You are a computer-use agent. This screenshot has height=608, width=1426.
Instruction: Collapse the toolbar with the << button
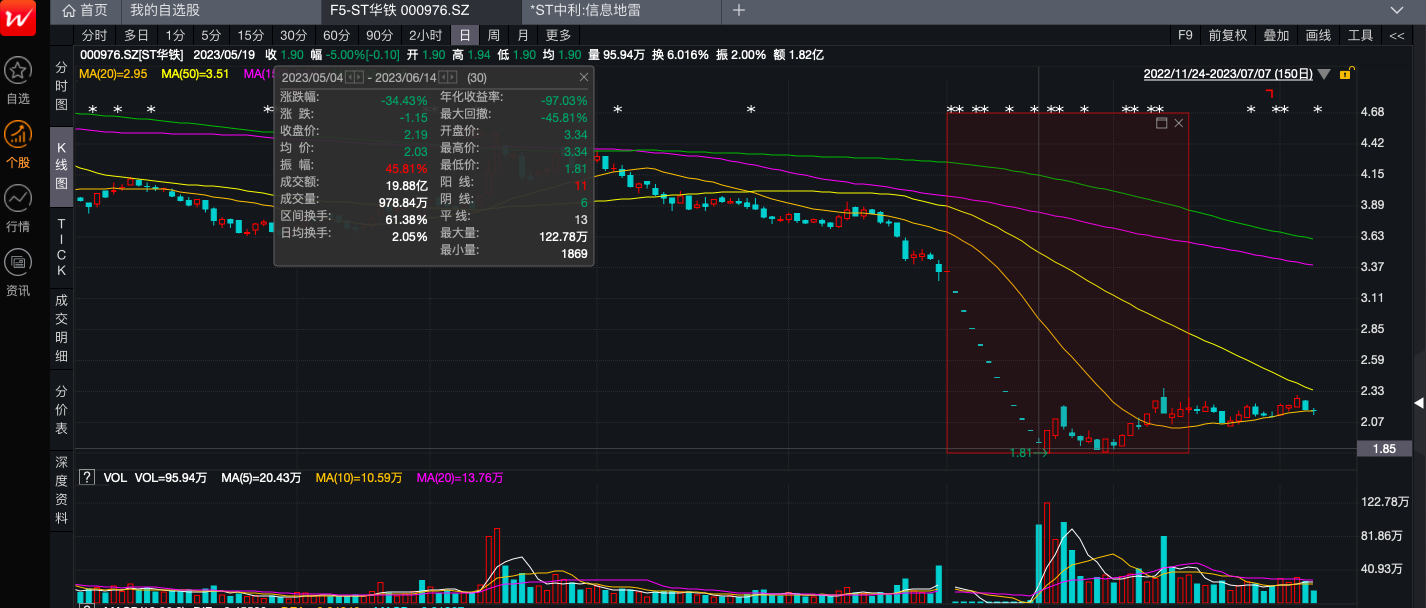pos(1396,35)
